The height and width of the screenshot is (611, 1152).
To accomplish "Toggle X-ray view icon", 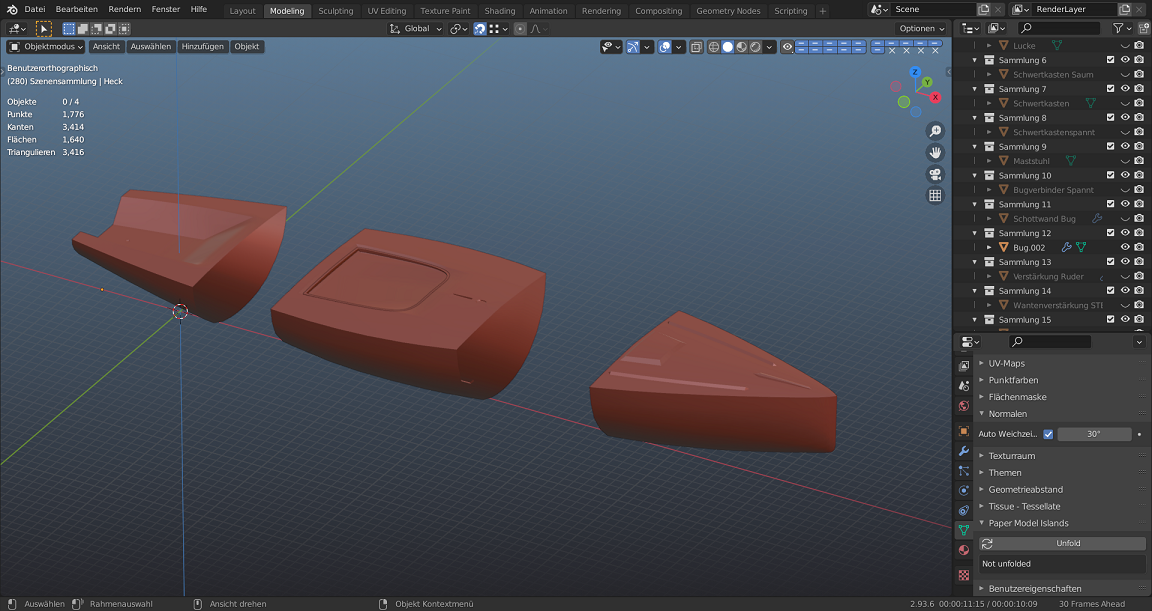I will 696,47.
